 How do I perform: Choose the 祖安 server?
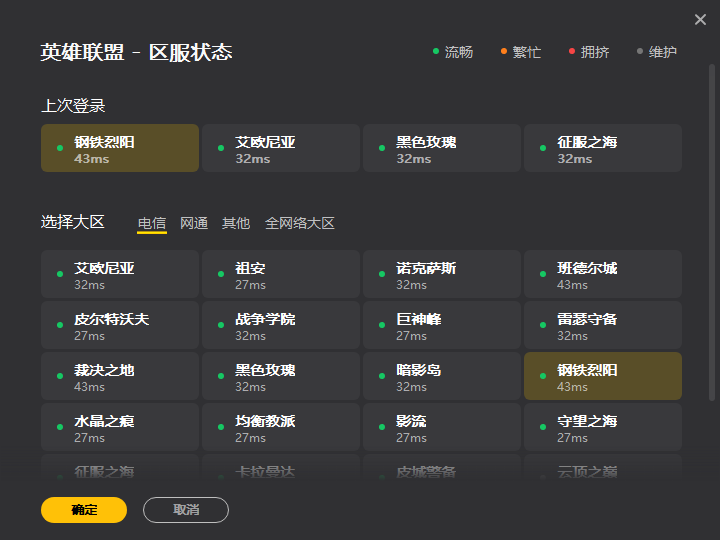[x=281, y=274]
